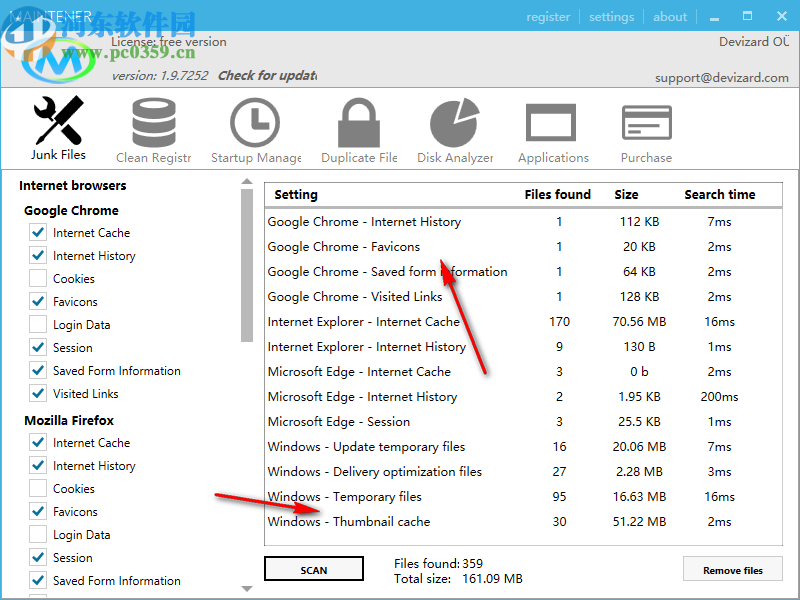Open the Startup Manager clock icon

[x=255, y=123]
